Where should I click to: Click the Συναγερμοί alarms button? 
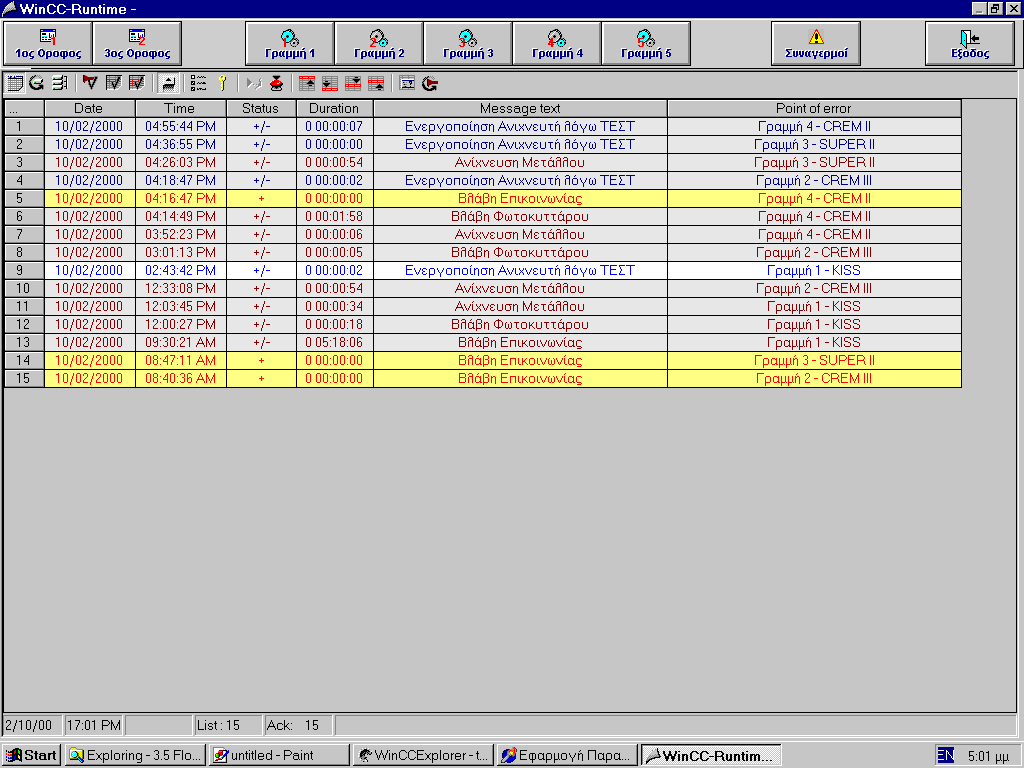click(816, 43)
